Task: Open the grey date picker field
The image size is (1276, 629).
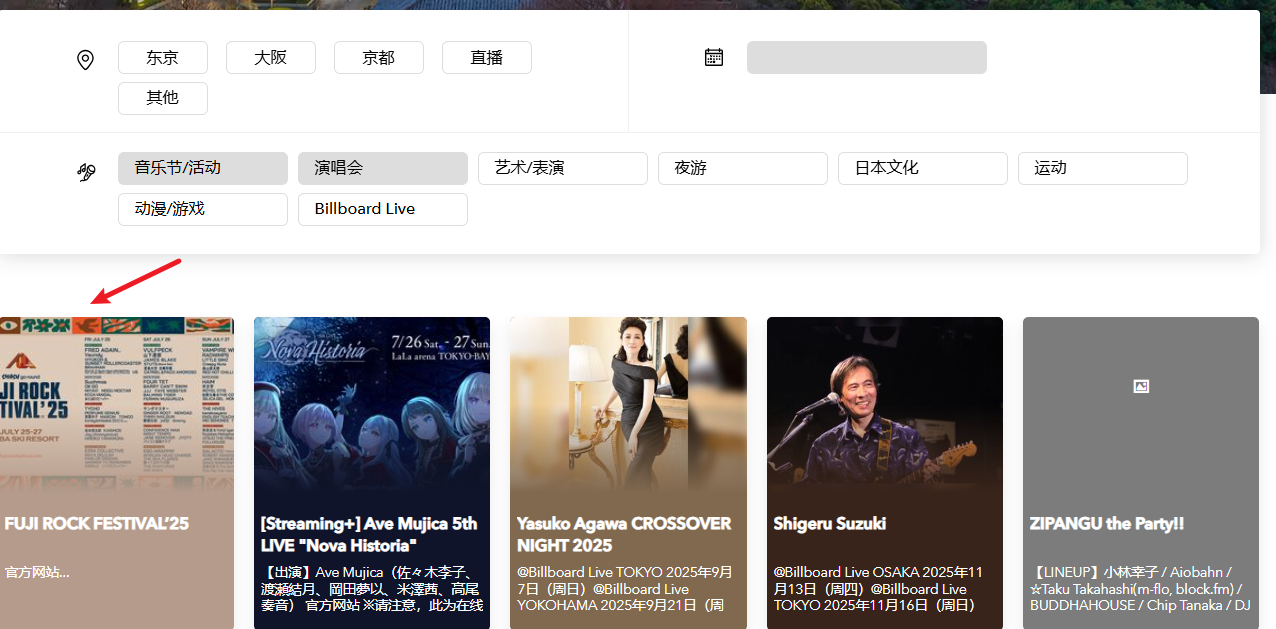Action: coord(867,57)
